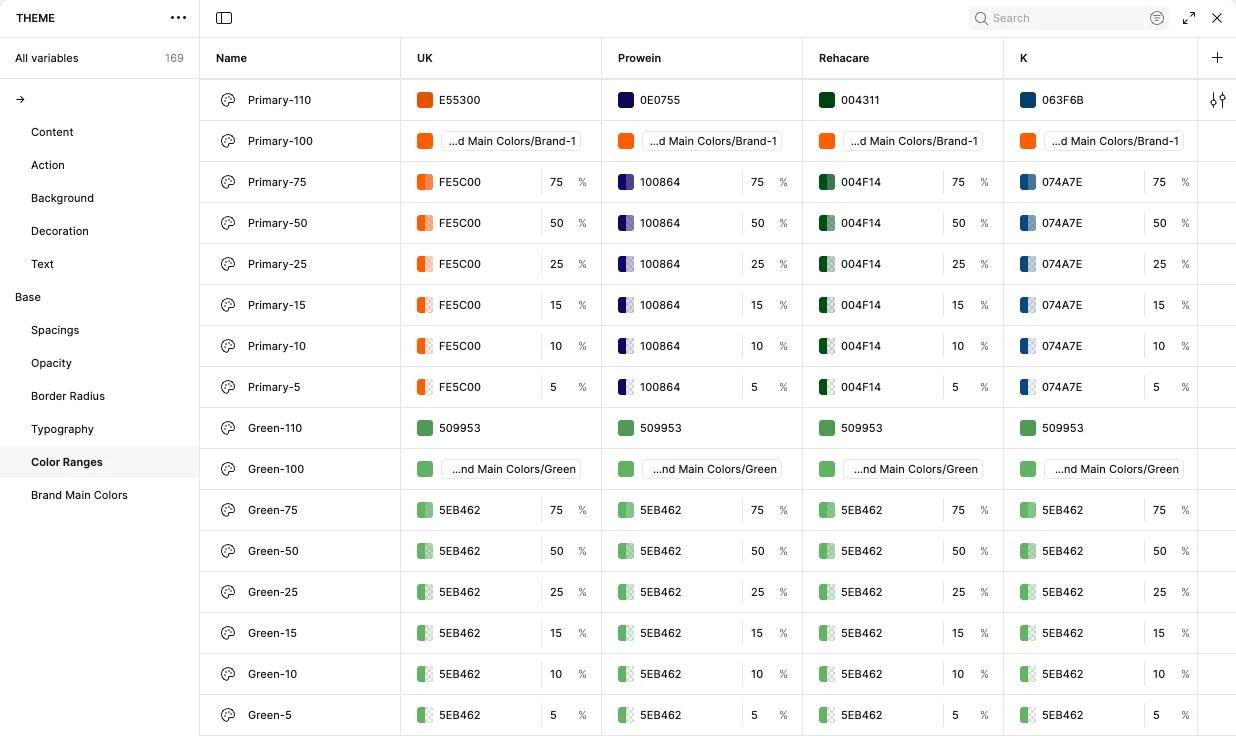Click the palette icon of Primary-15

[228, 305]
